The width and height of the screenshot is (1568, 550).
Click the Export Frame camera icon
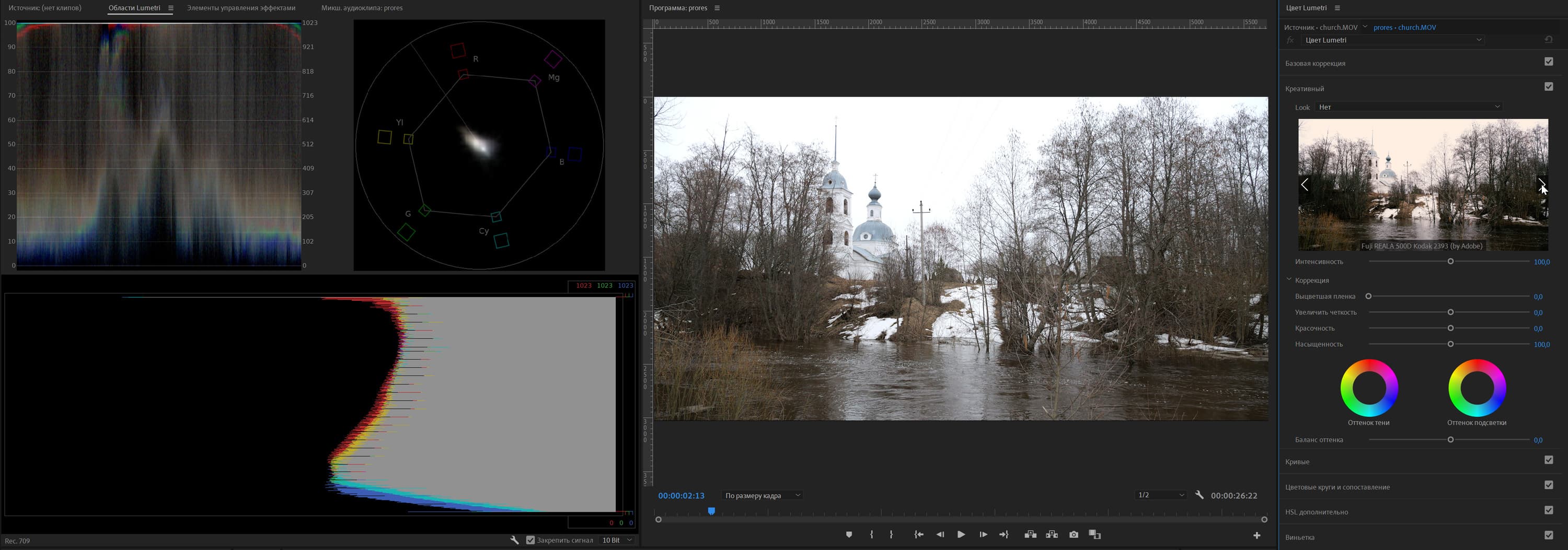(1073, 534)
